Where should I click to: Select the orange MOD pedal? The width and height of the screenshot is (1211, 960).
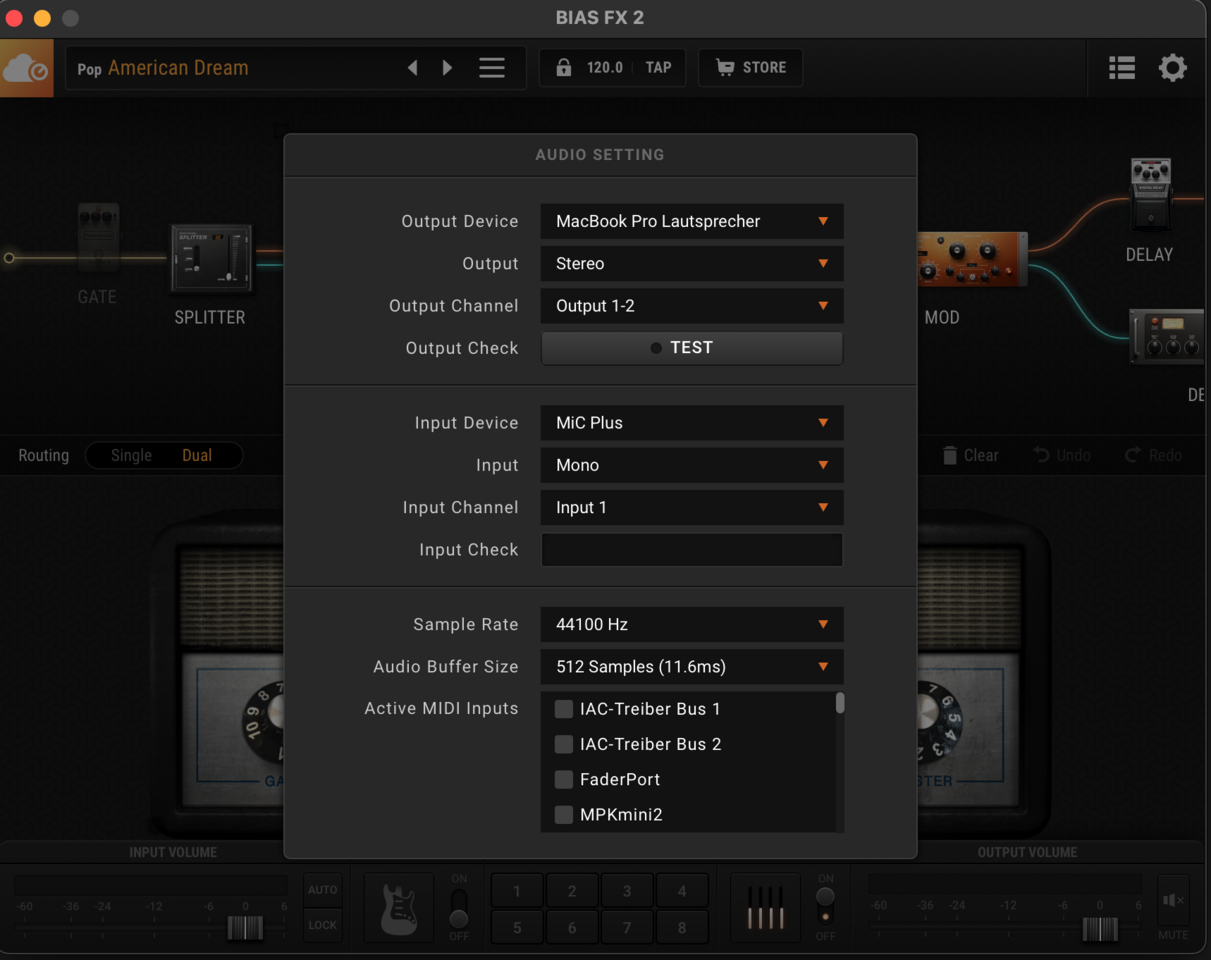pyautogui.click(x=972, y=259)
